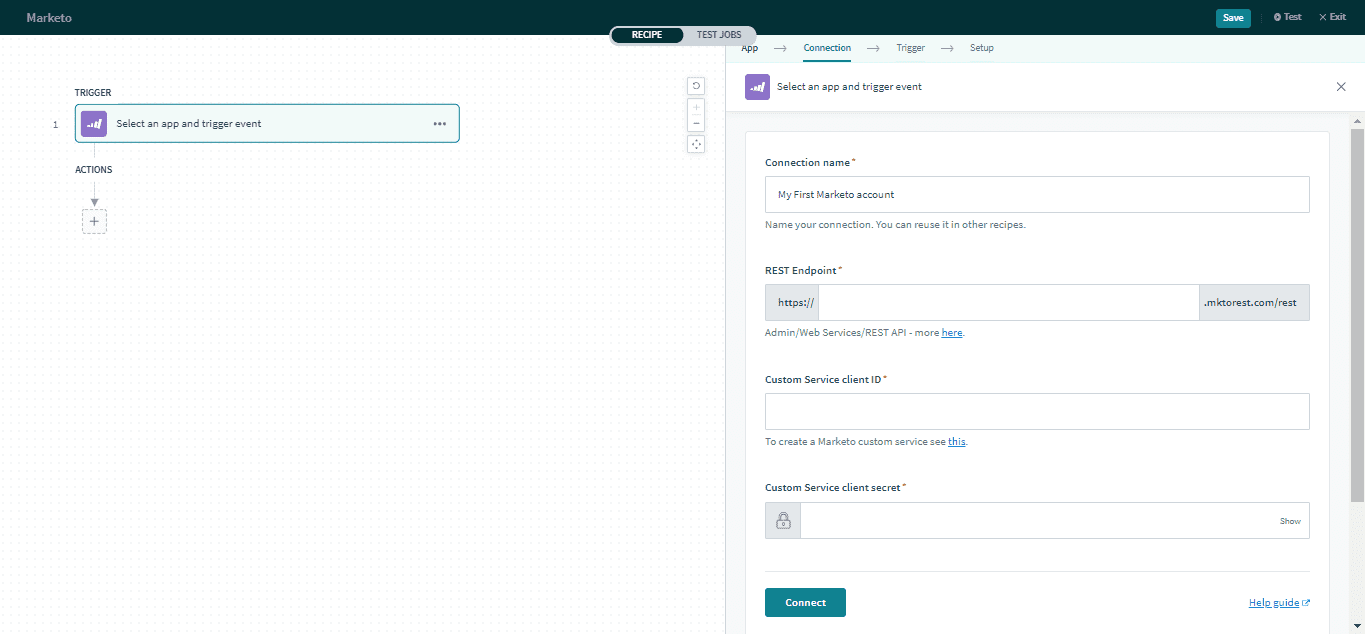Open trigger options via the ellipsis
Screen dimensions: 1365x634
[x=440, y=123]
